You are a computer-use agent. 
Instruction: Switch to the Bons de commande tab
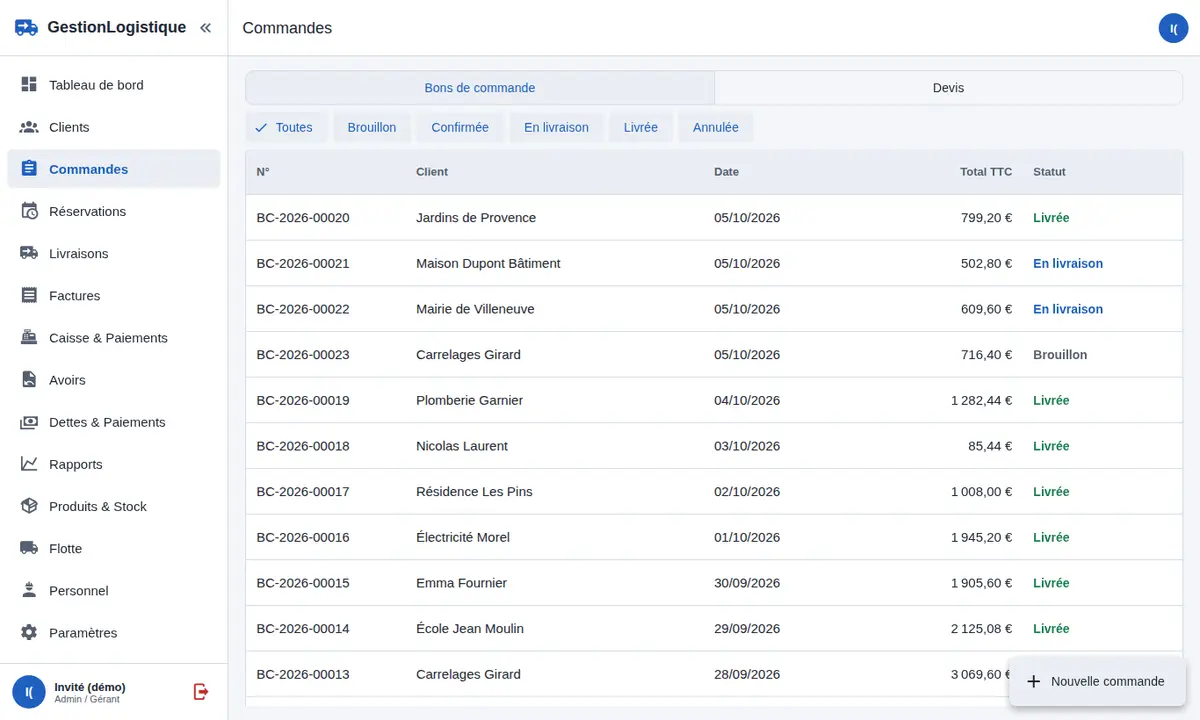pos(480,88)
